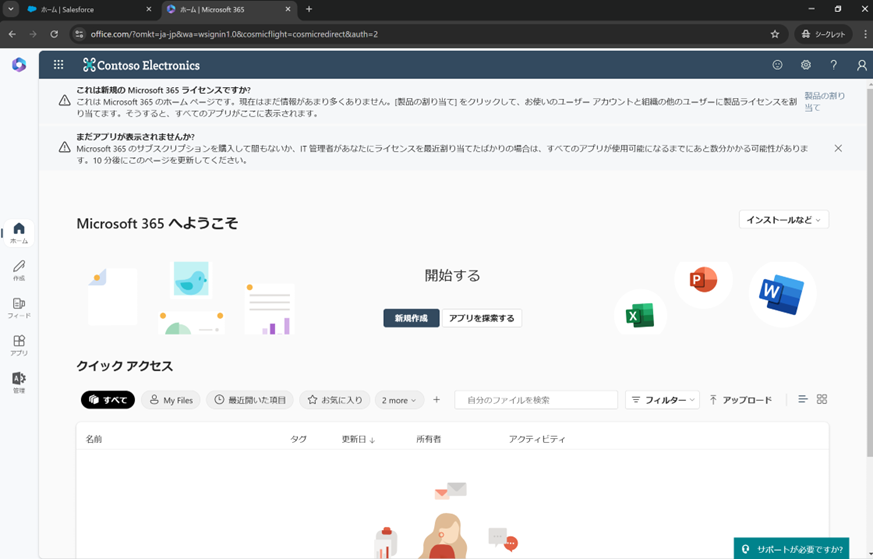
Task: Click the サポートが必要ですか button
Action: coord(792,548)
